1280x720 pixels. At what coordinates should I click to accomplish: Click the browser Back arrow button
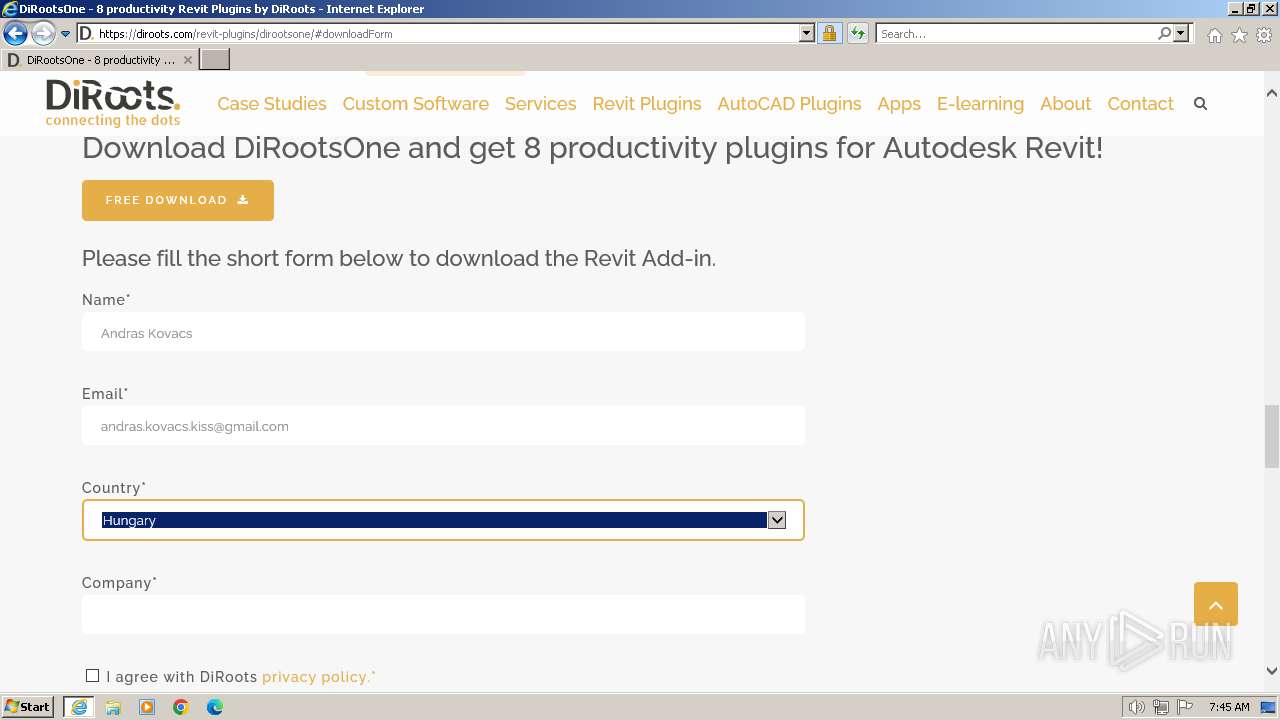[x=16, y=34]
